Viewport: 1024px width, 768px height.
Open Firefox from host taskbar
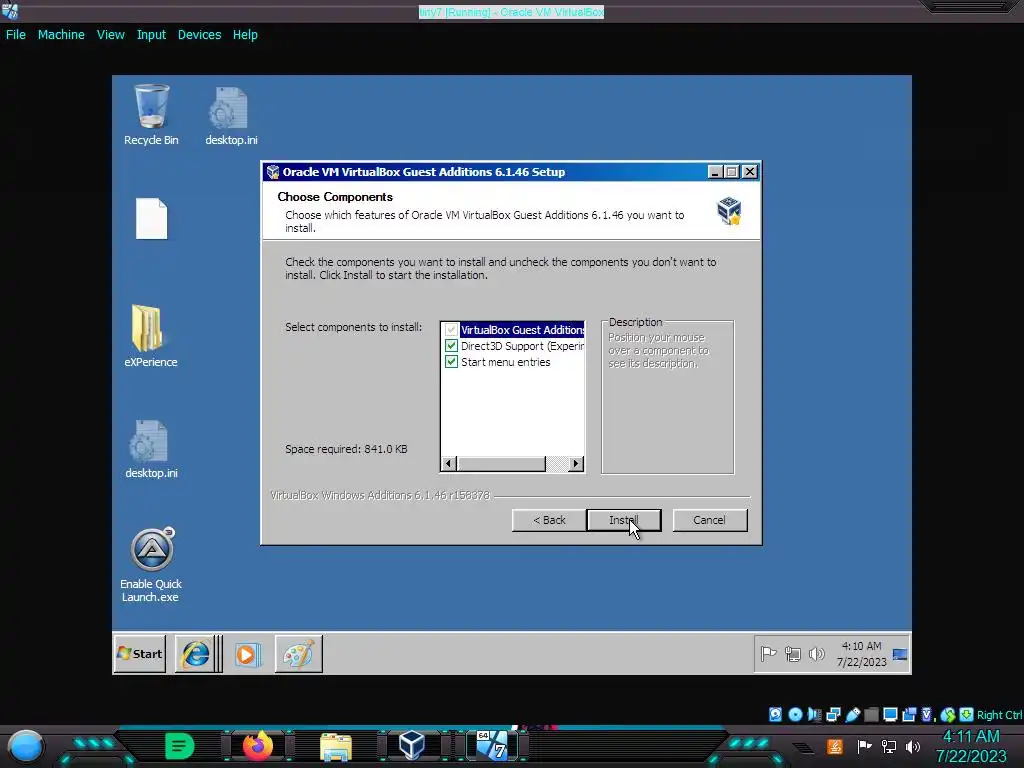(x=258, y=746)
